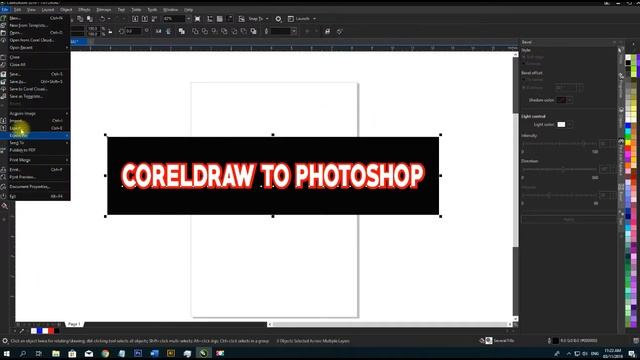Choose Publish to PDF in the File menu
This screenshot has width=640, height=360.
point(35,150)
